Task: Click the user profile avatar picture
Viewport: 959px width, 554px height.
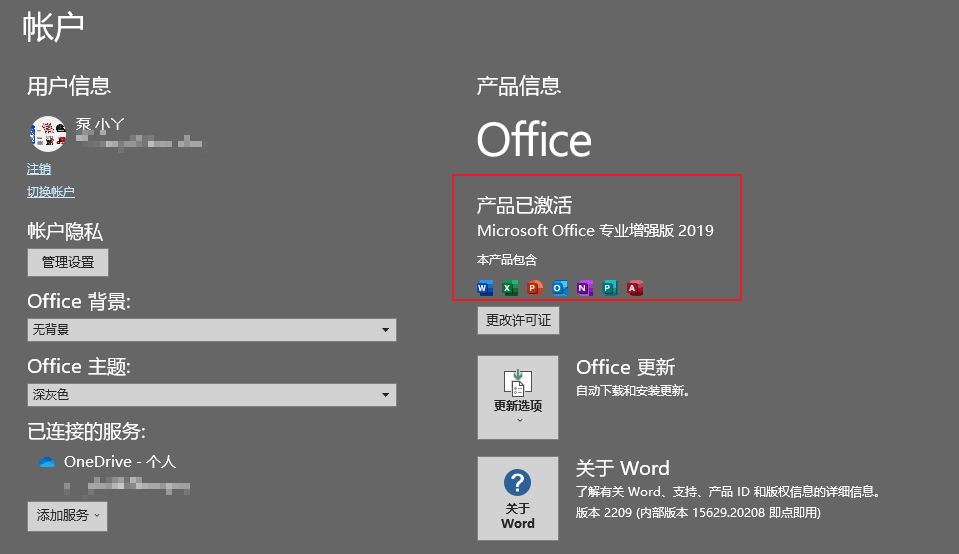Action: coord(48,134)
